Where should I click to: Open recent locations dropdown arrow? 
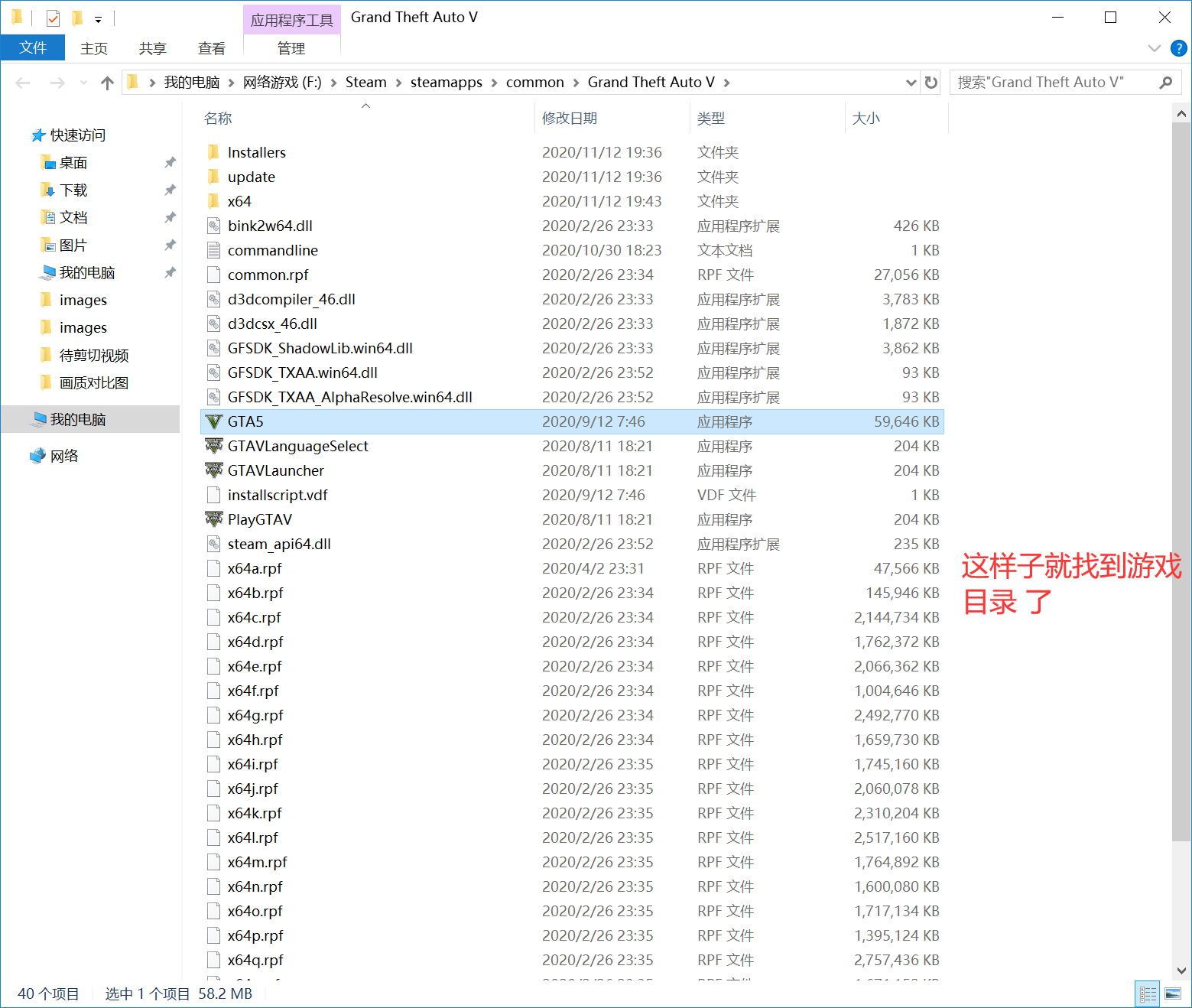coord(83,83)
